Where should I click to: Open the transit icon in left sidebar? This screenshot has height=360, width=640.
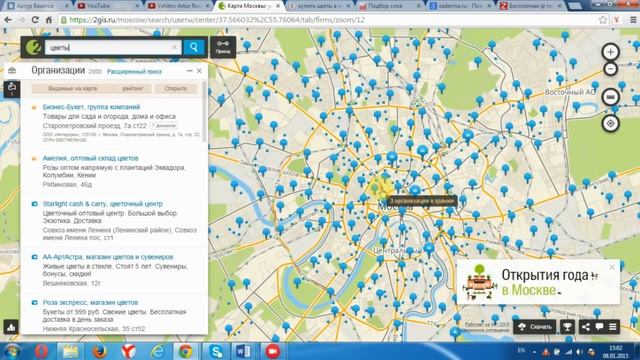(12, 88)
